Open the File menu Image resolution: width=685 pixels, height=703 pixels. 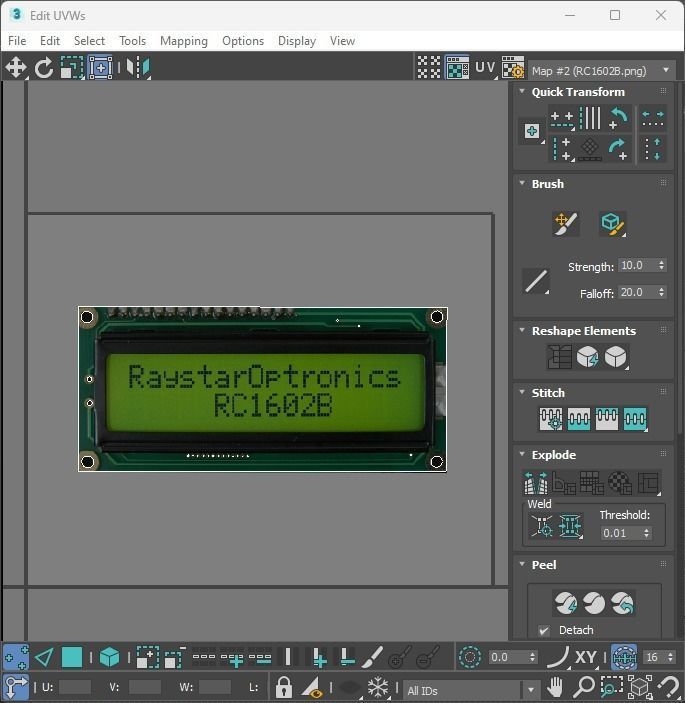click(x=17, y=41)
